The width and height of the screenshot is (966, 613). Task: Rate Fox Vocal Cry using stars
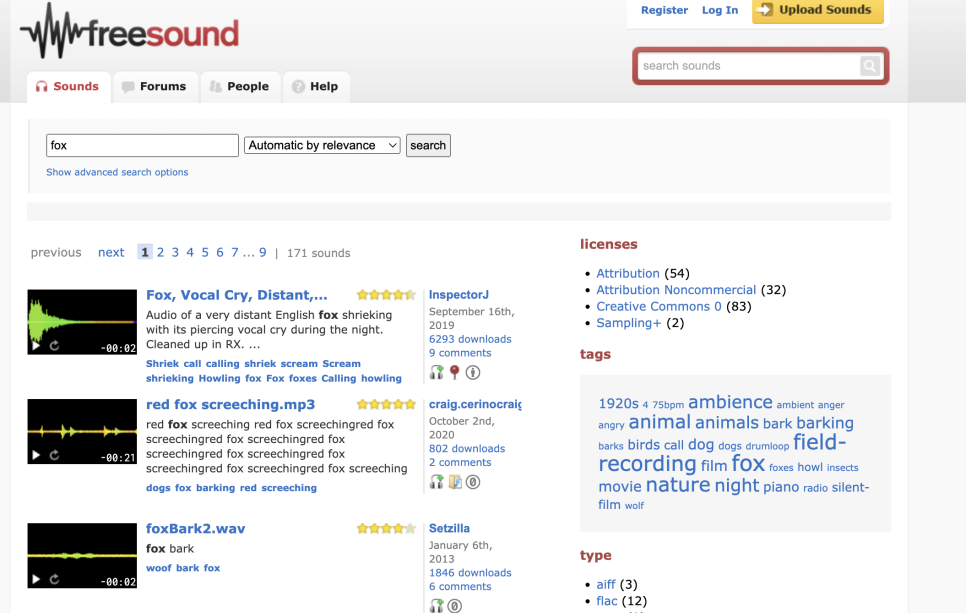(x=386, y=295)
